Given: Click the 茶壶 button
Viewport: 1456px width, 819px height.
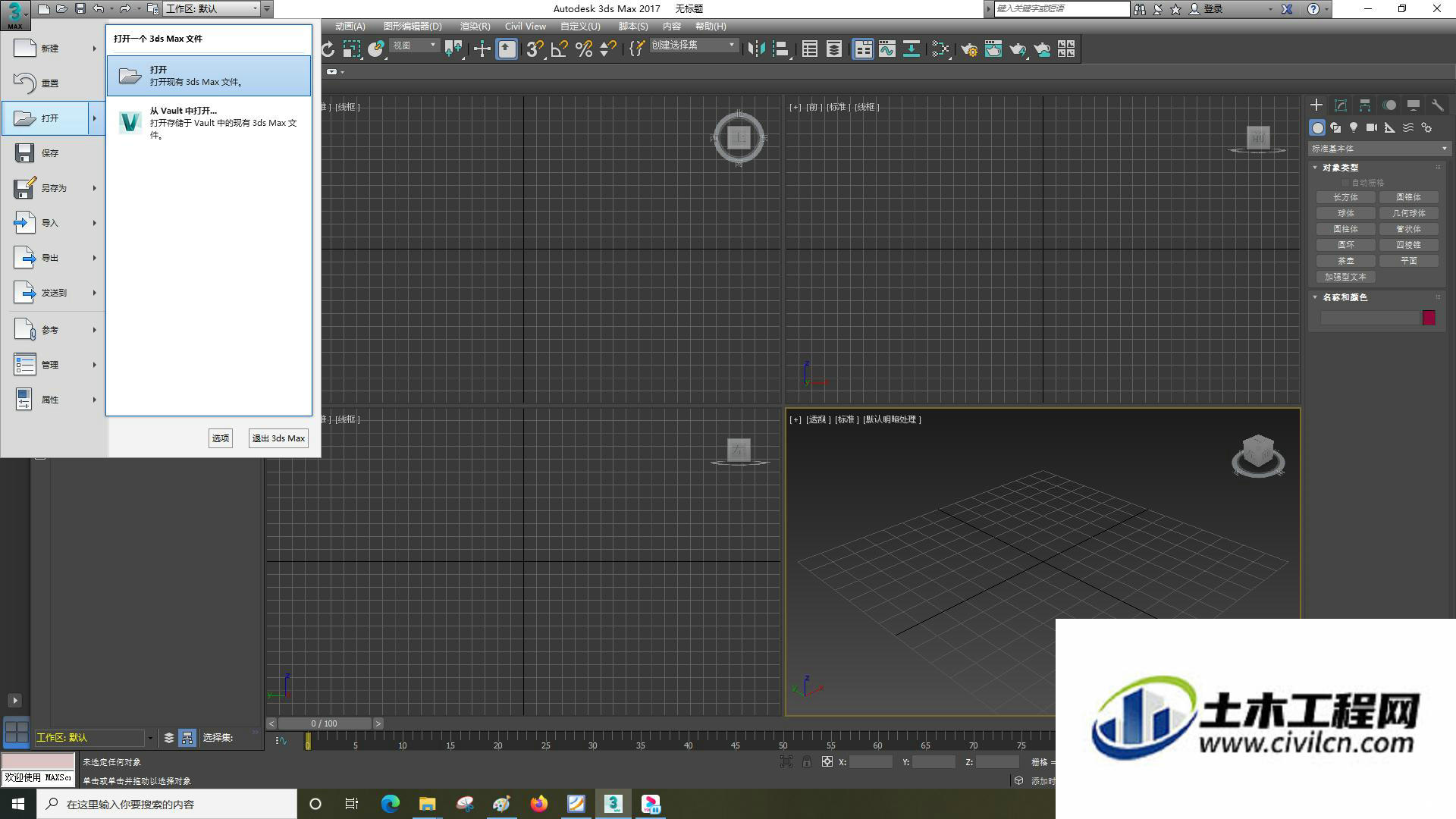Looking at the screenshot, I should point(1346,261).
